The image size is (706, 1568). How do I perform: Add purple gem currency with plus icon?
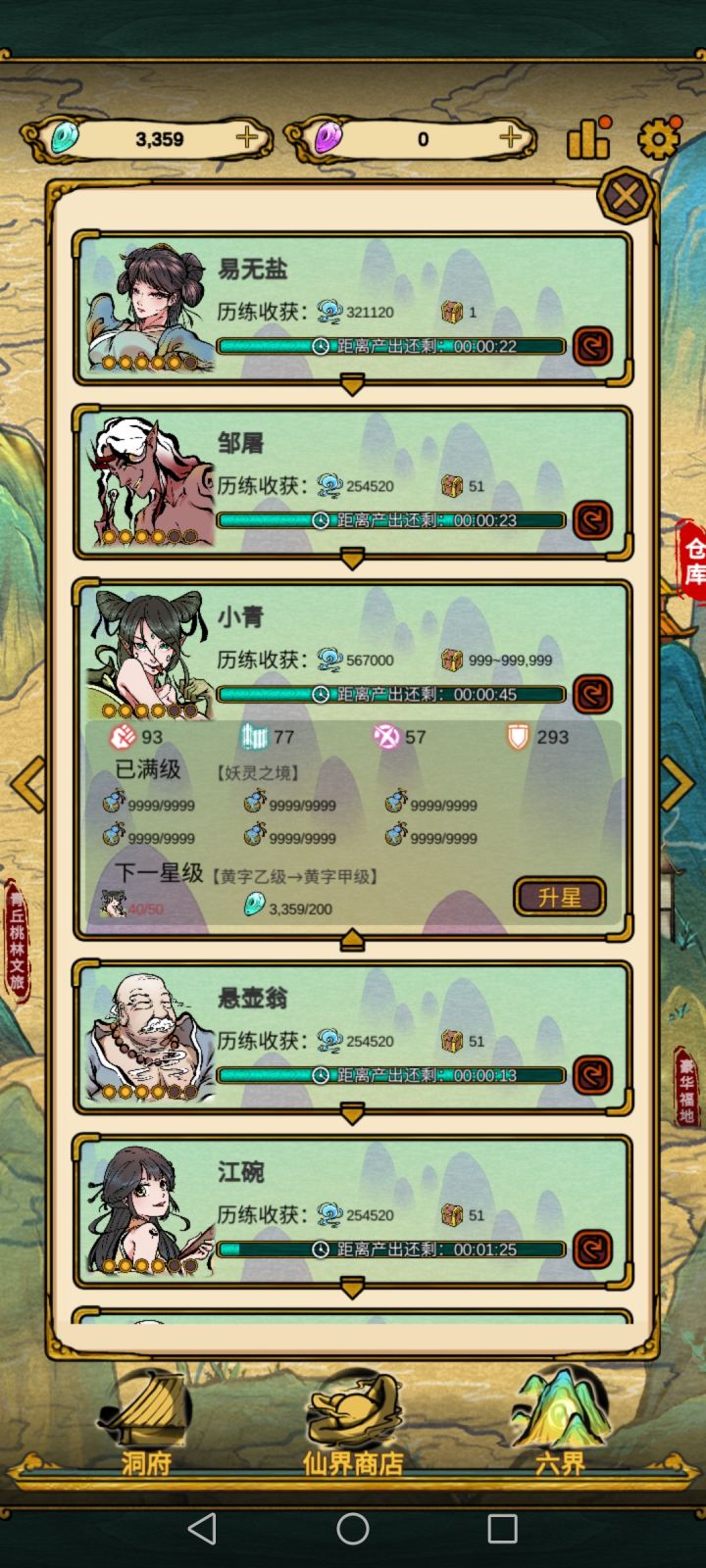pos(510,137)
